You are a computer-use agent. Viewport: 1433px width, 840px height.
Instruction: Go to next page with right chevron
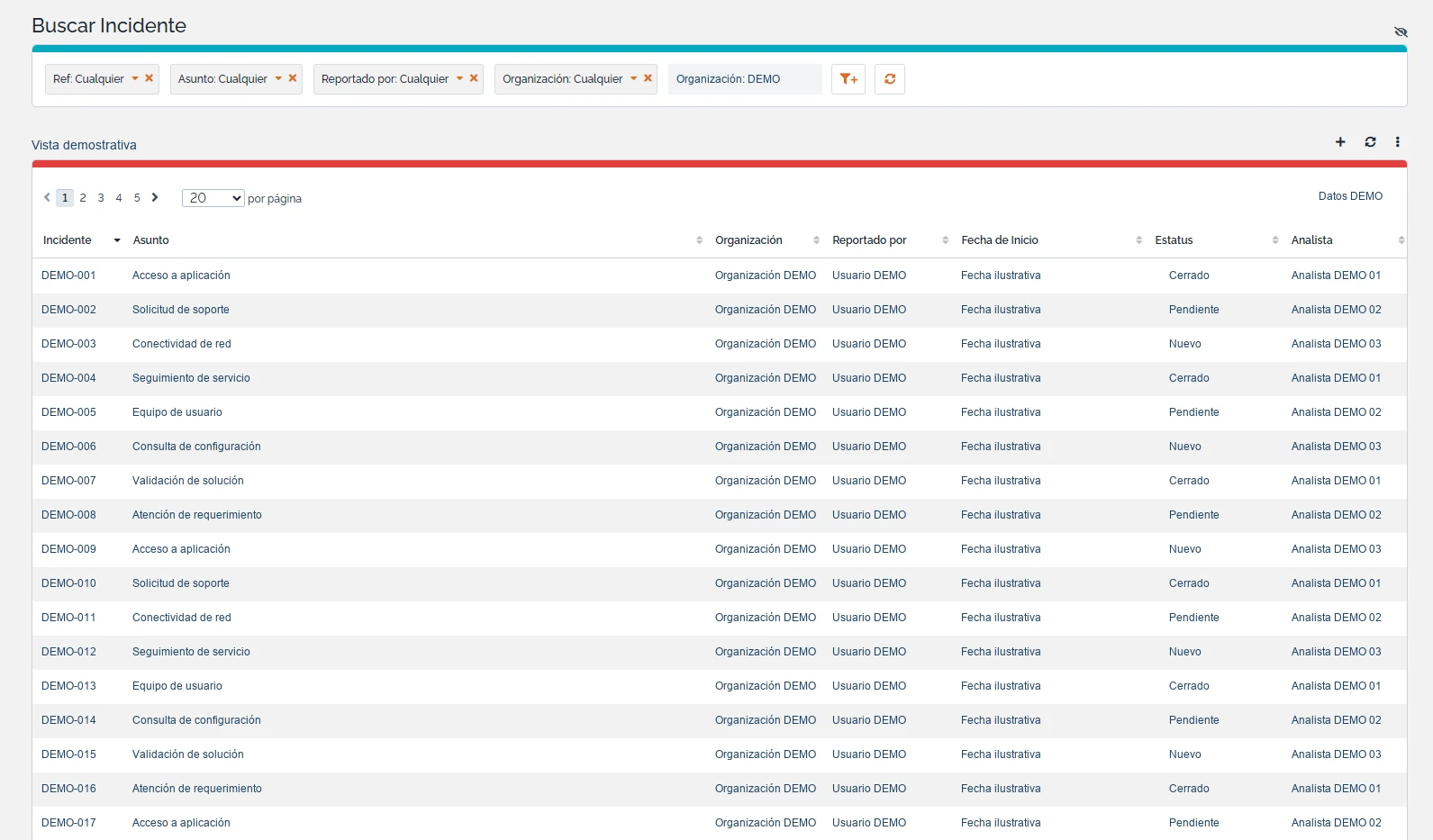[x=155, y=197]
